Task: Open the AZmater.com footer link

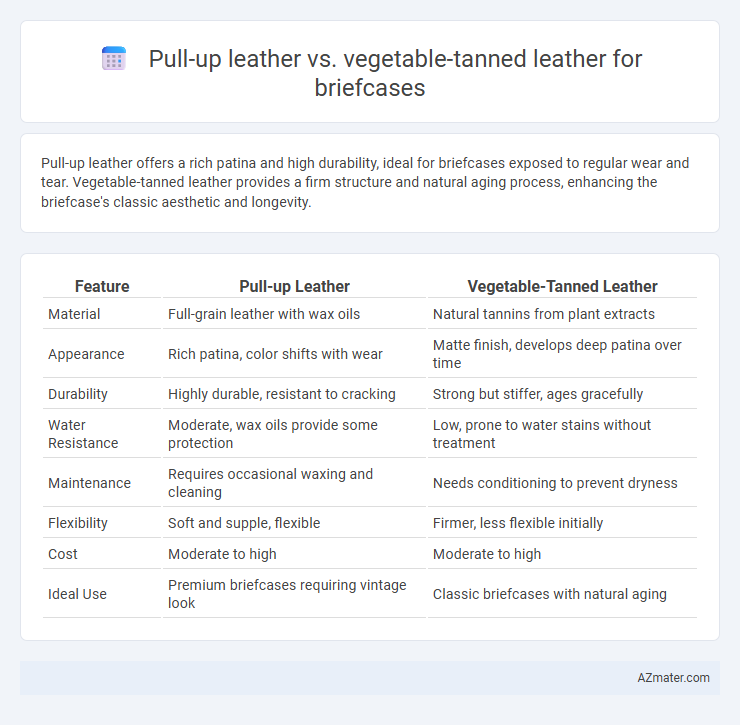Action: click(x=673, y=678)
